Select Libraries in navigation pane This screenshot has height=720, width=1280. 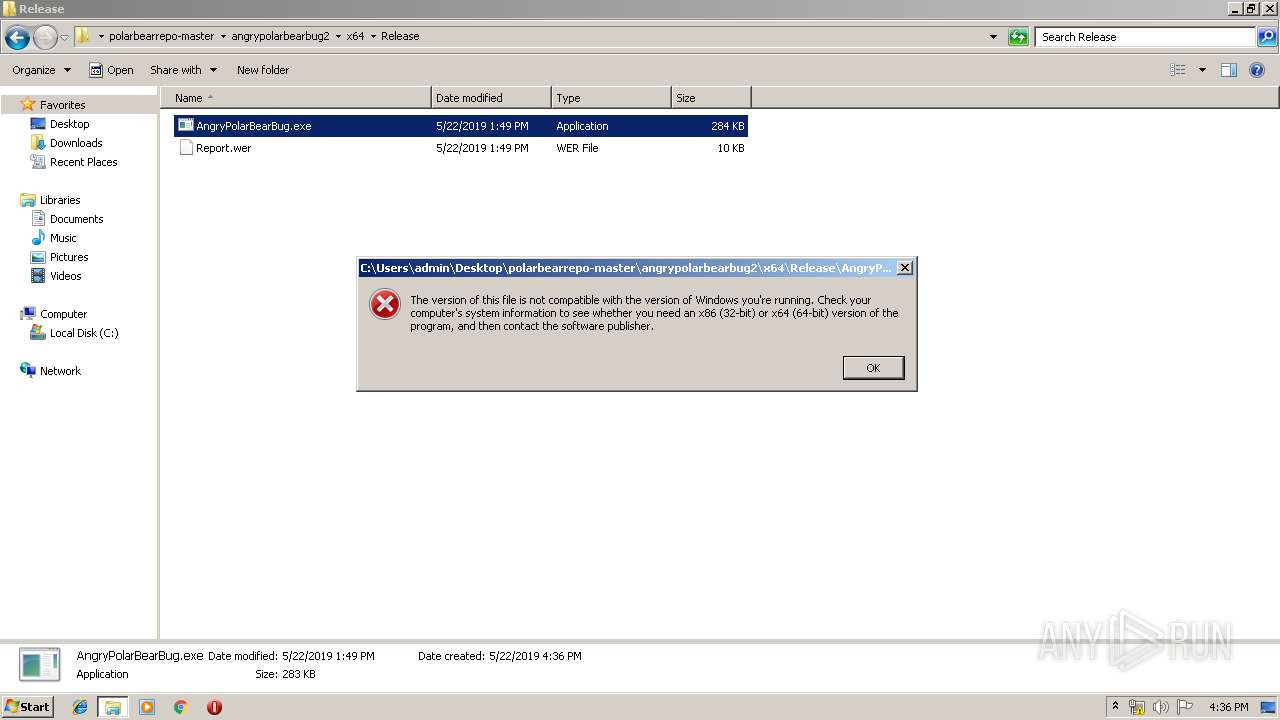[59, 200]
